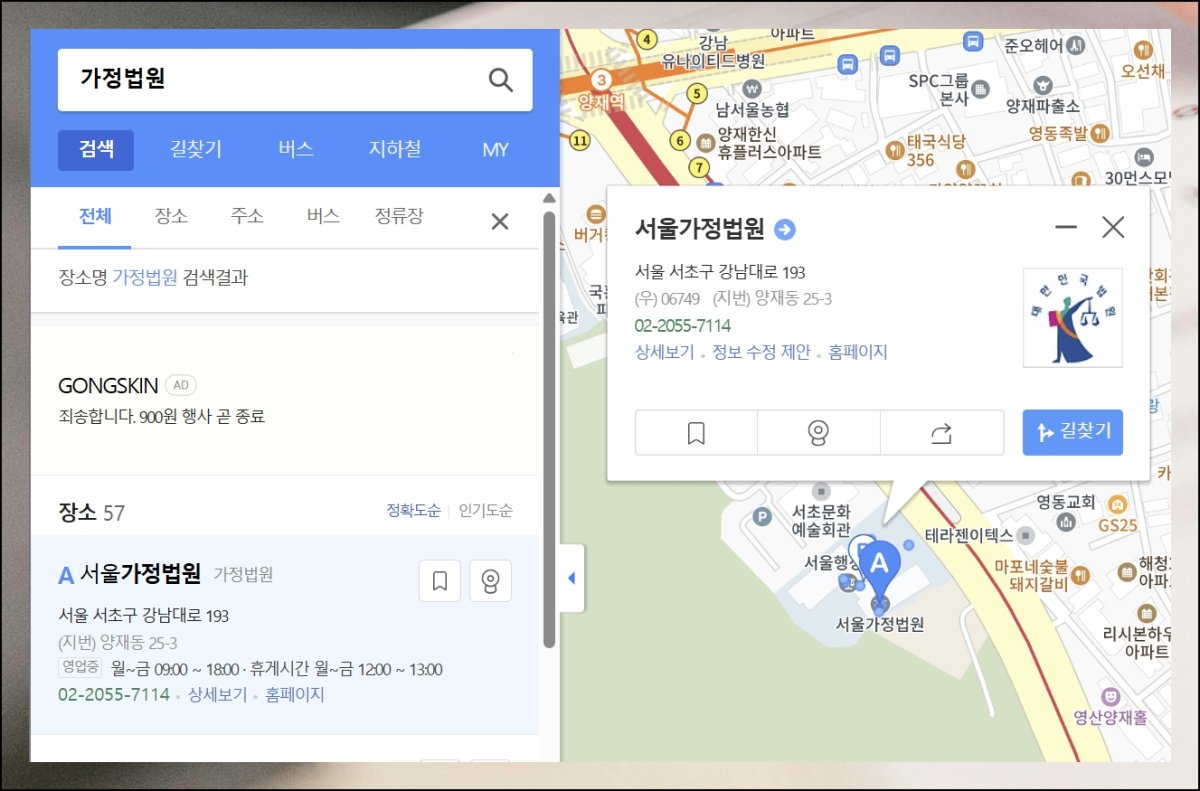
Task: Click the results panel vertical scrollbar
Action: pyautogui.click(x=549, y=430)
